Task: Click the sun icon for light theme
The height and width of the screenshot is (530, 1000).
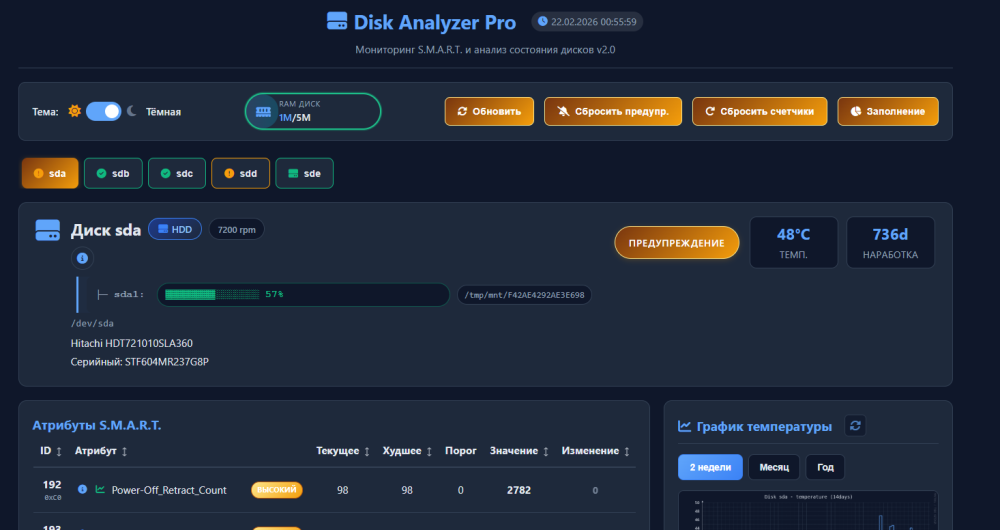Action: [74, 111]
